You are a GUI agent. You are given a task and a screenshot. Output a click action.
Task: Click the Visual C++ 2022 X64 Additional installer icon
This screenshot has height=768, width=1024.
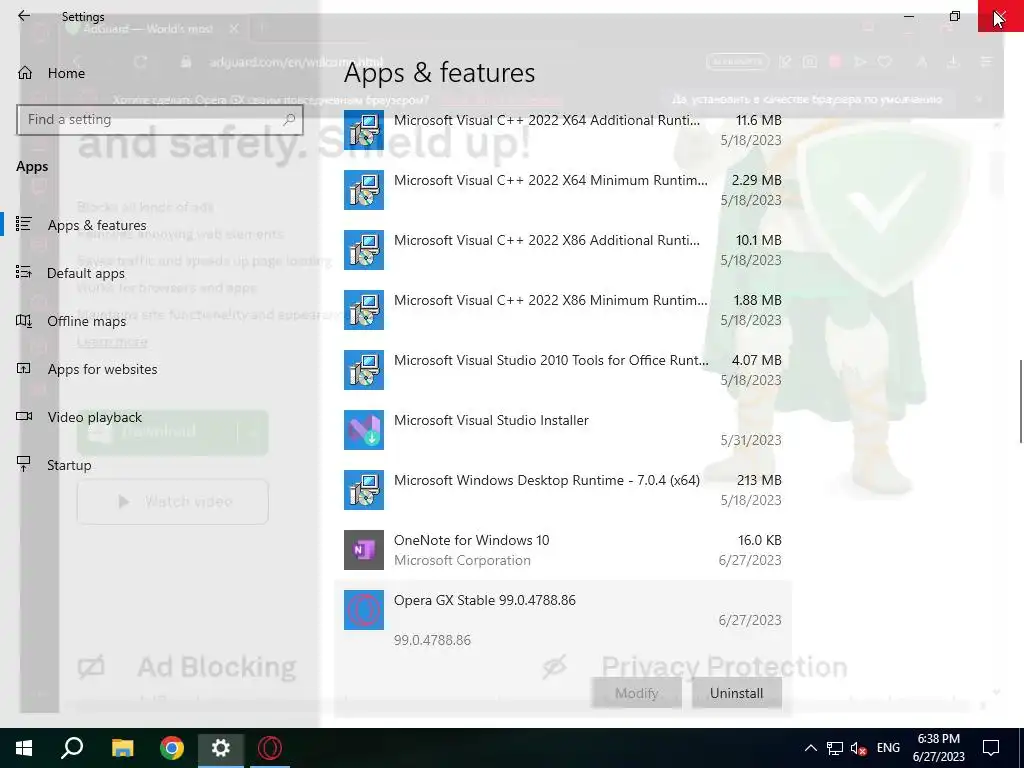(364, 130)
